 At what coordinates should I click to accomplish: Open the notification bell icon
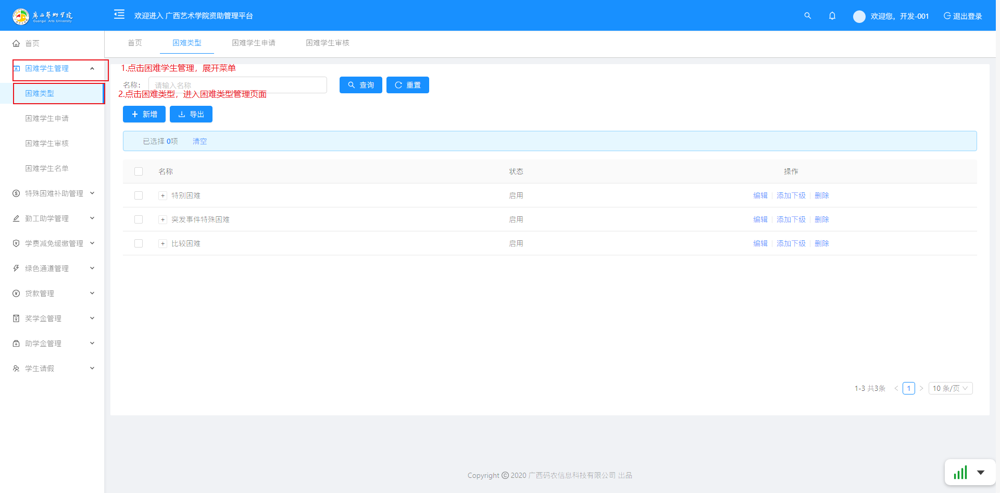(x=832, y=16)
